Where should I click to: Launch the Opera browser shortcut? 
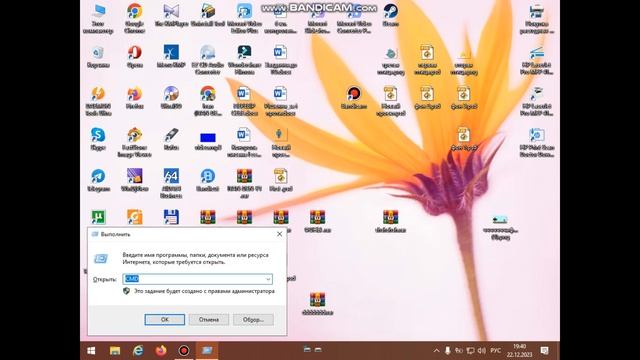click(134, 53)
